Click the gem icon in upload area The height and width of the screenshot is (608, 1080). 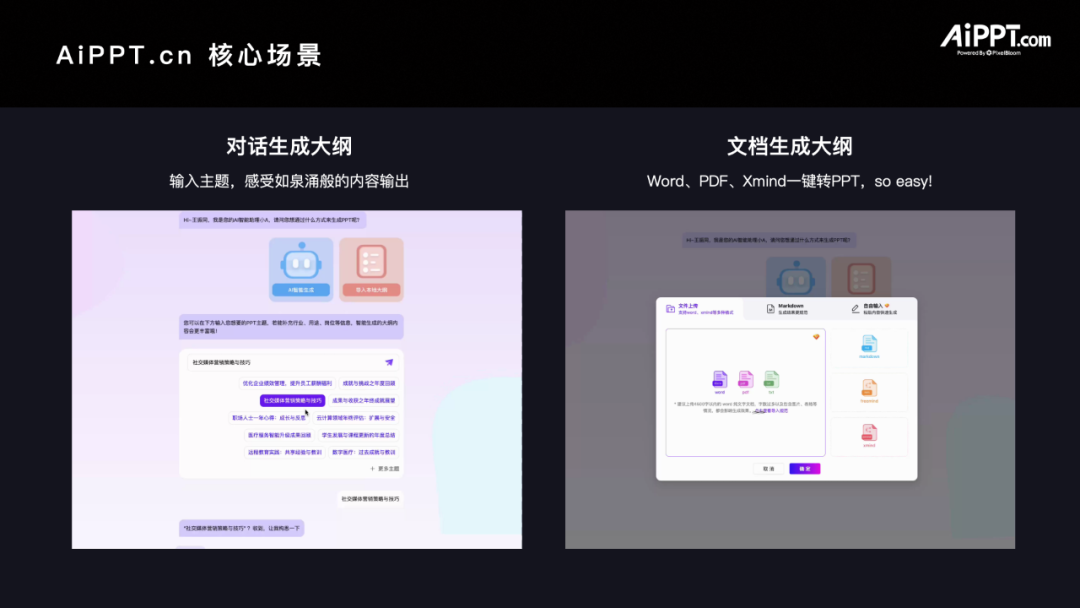pyautogui.click(x=816, y=337)
